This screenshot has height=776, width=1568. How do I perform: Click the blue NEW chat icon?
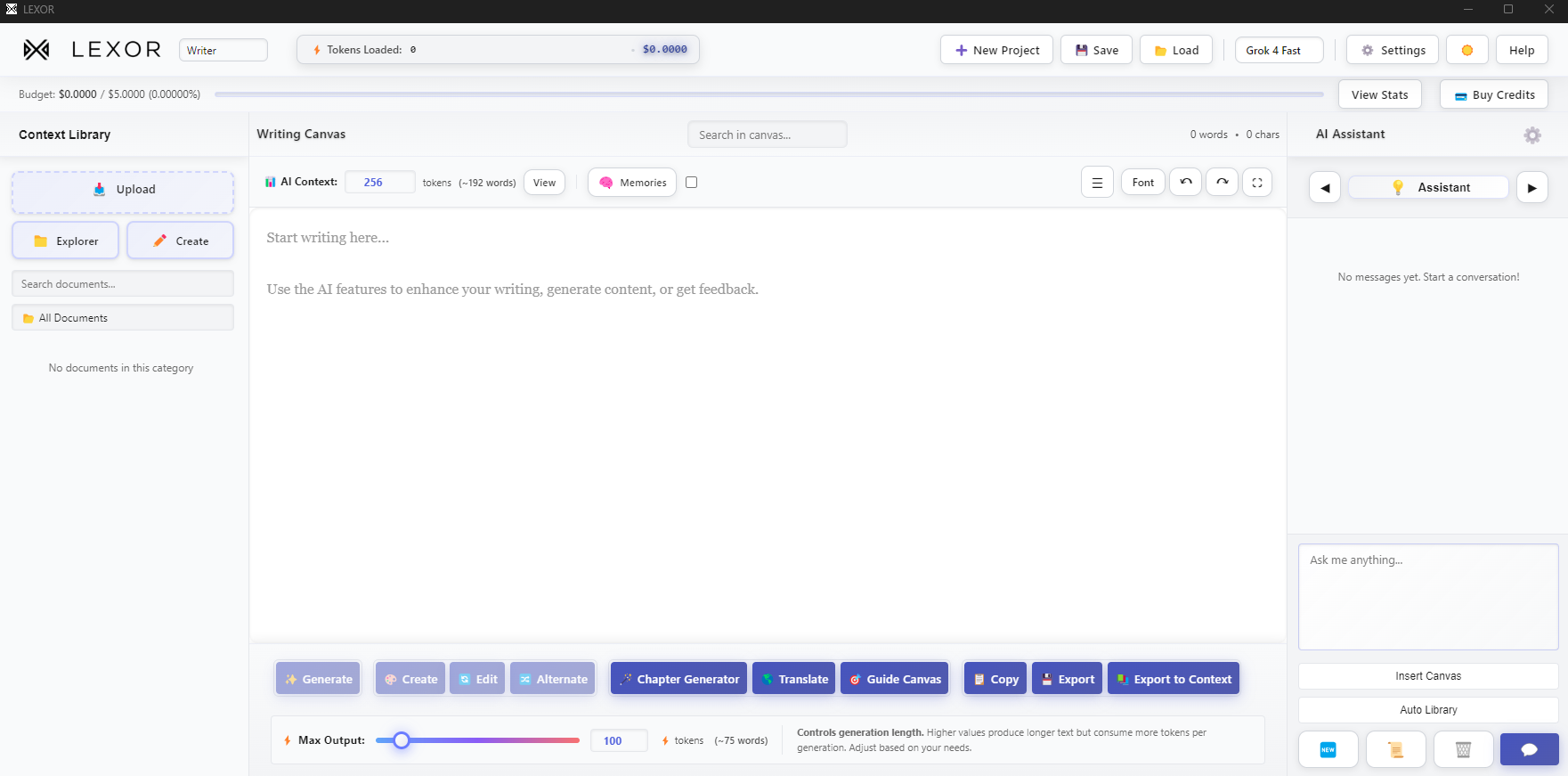(x=1328, y=749)
